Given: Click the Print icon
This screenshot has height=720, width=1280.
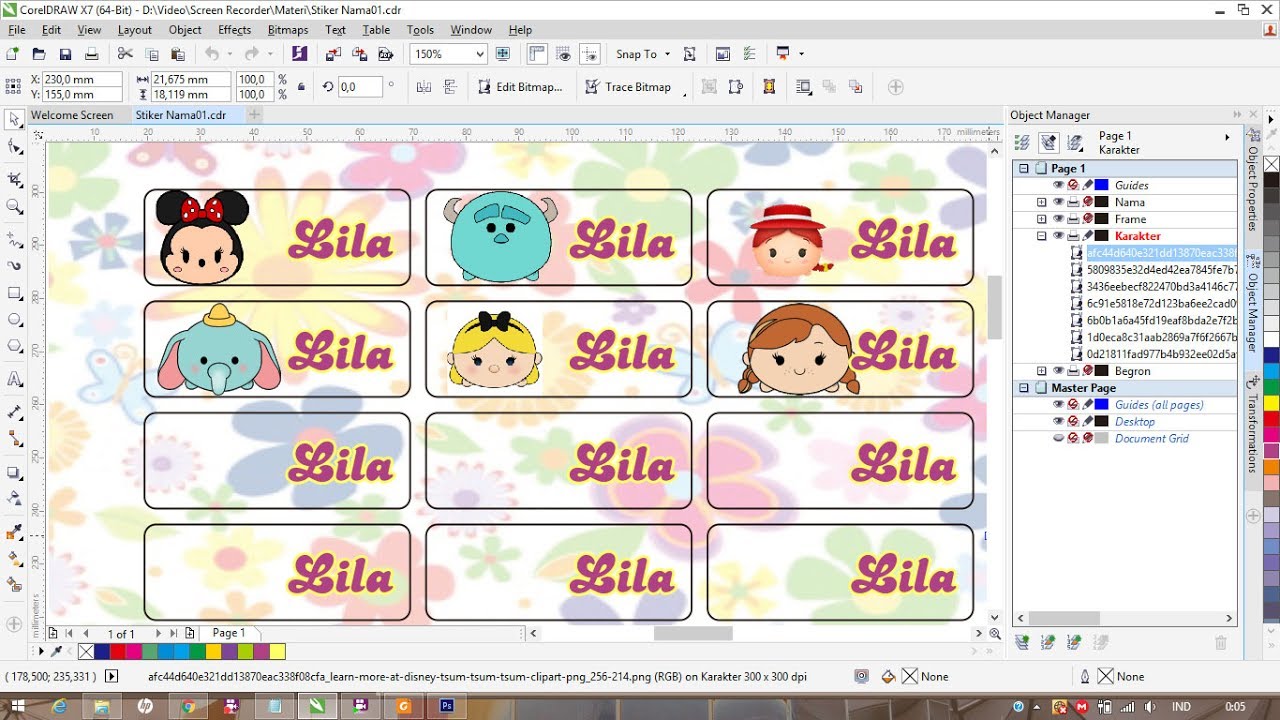Looking at the screenshot, I should 91,54.
